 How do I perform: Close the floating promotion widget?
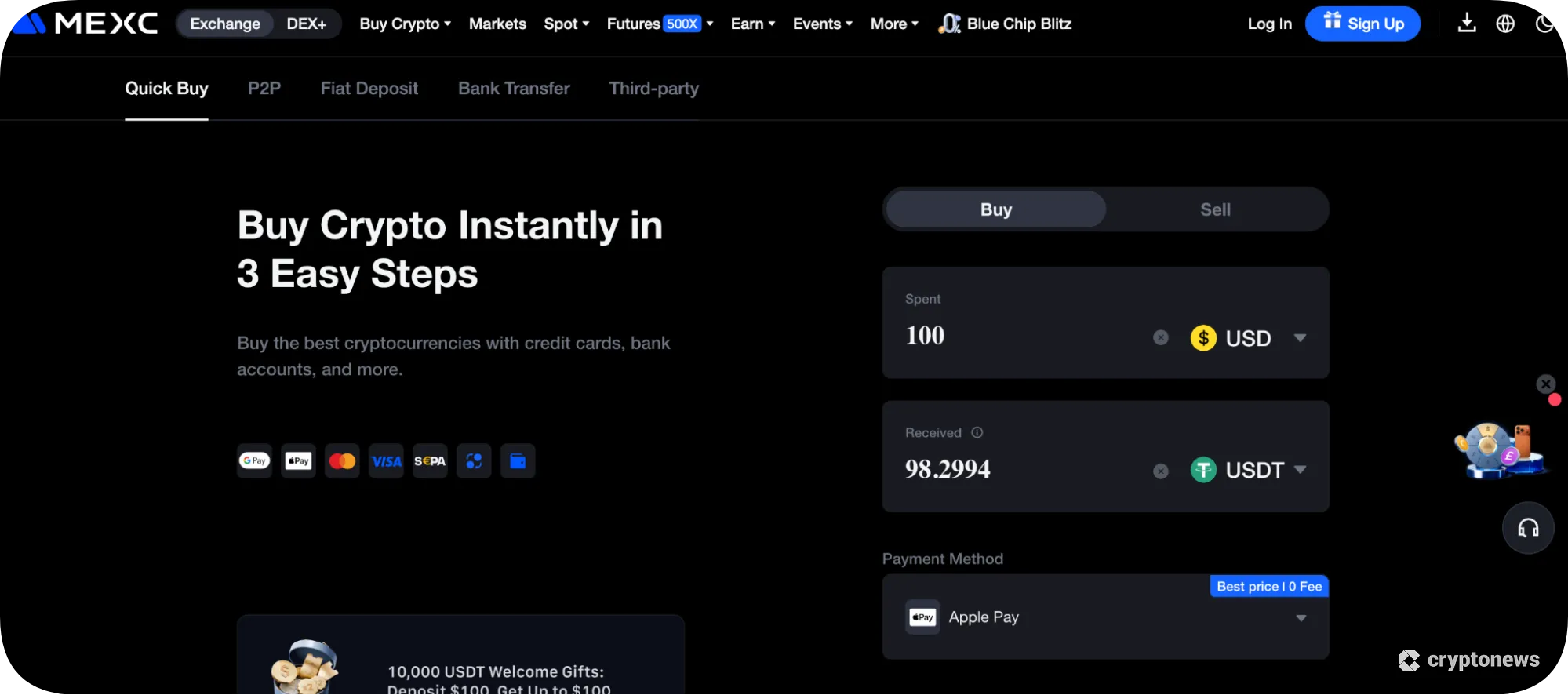tap(1545, 384)
